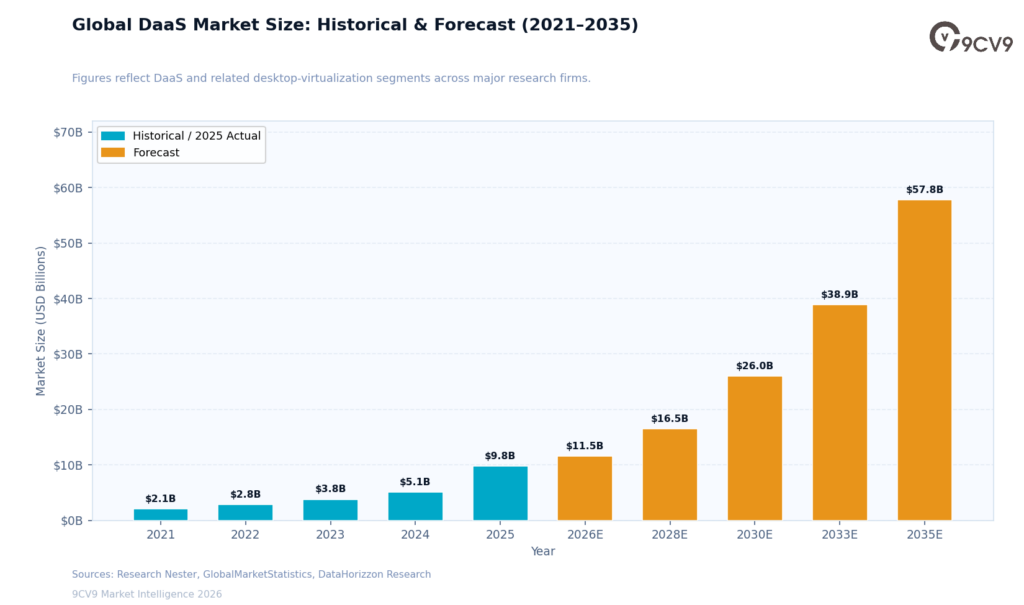Click the '$38.9B' value label
The width and height of the screenshot is (1024, 605).
click(x=840, y=295)
